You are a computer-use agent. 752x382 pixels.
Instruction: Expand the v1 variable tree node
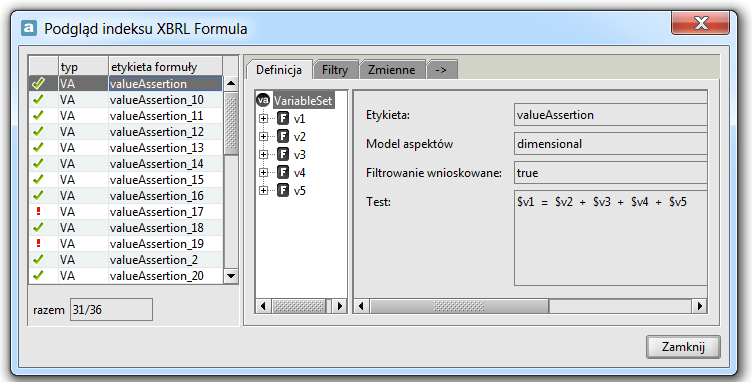coord(263,118)
